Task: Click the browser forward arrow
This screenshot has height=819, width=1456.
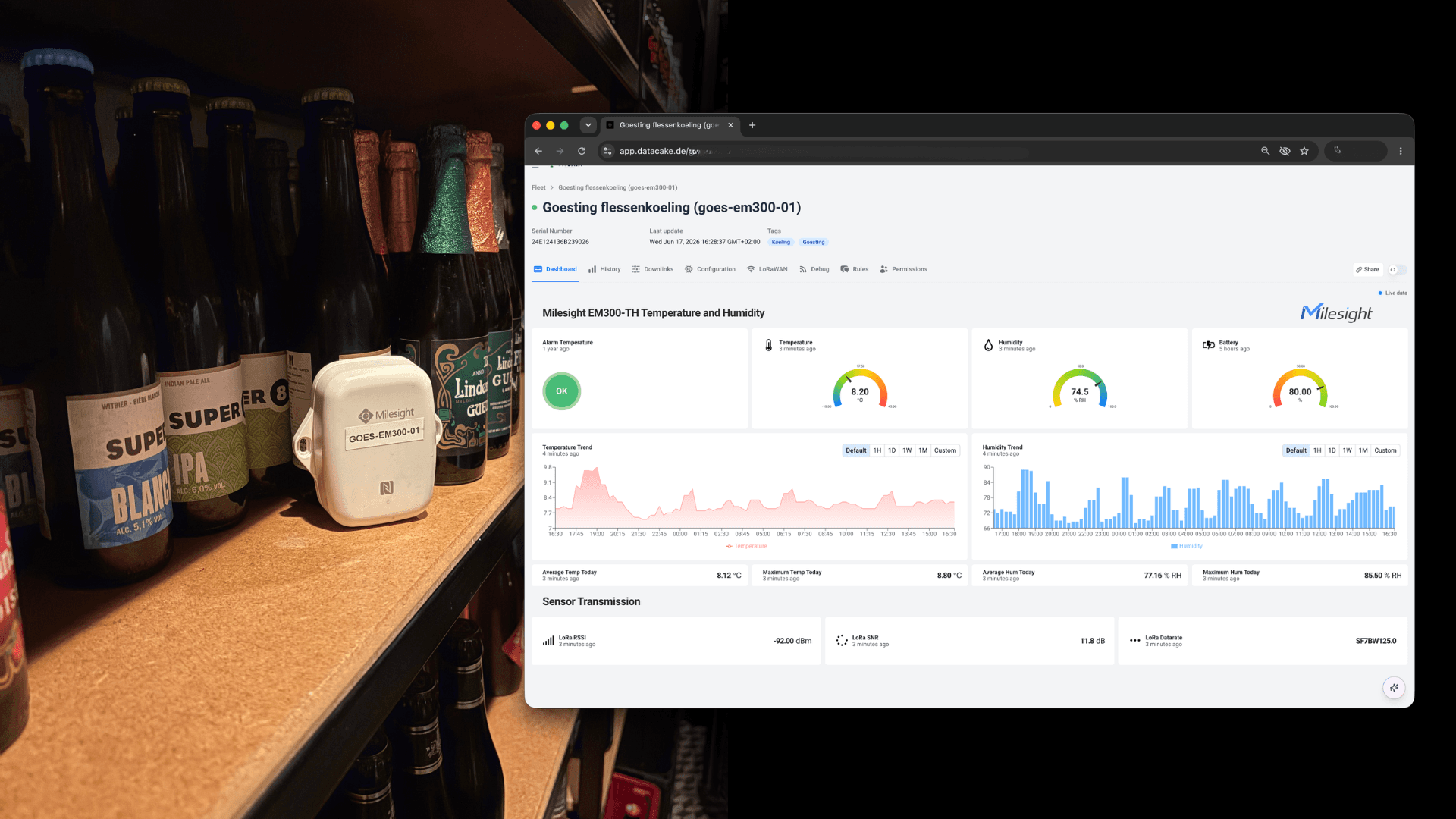Action: [x=560, y=151]
